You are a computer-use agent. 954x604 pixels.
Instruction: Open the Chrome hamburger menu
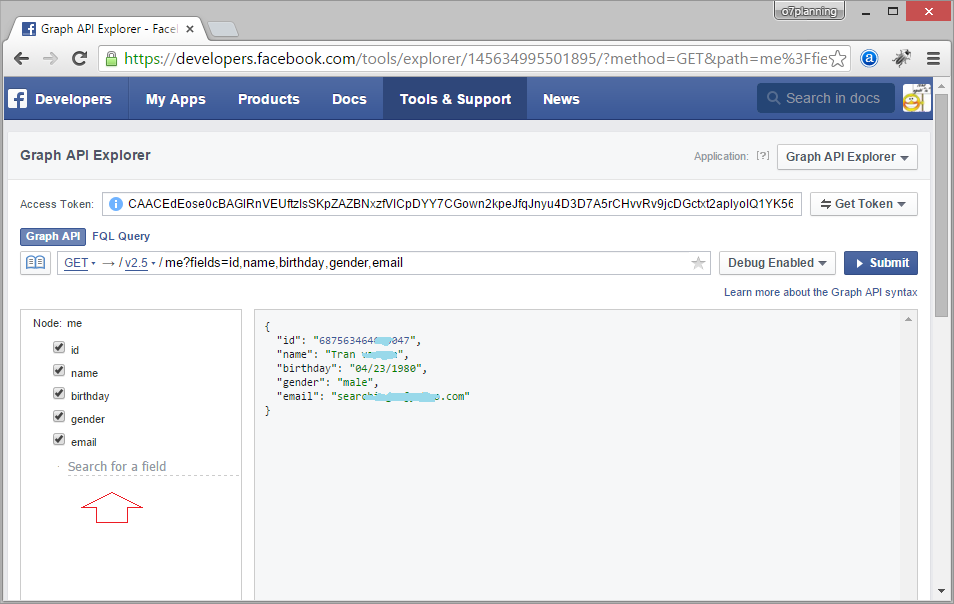coord(933,58)
